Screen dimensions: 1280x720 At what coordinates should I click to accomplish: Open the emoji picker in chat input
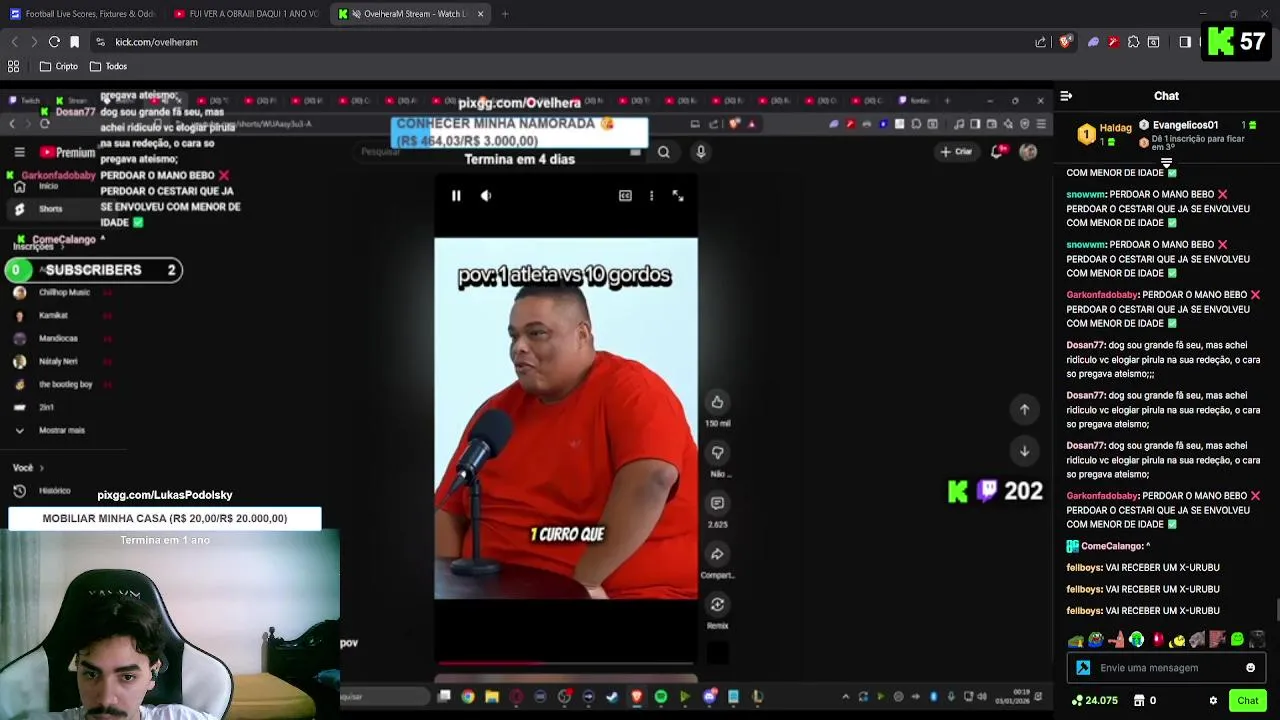click(x=1250, y=668)
